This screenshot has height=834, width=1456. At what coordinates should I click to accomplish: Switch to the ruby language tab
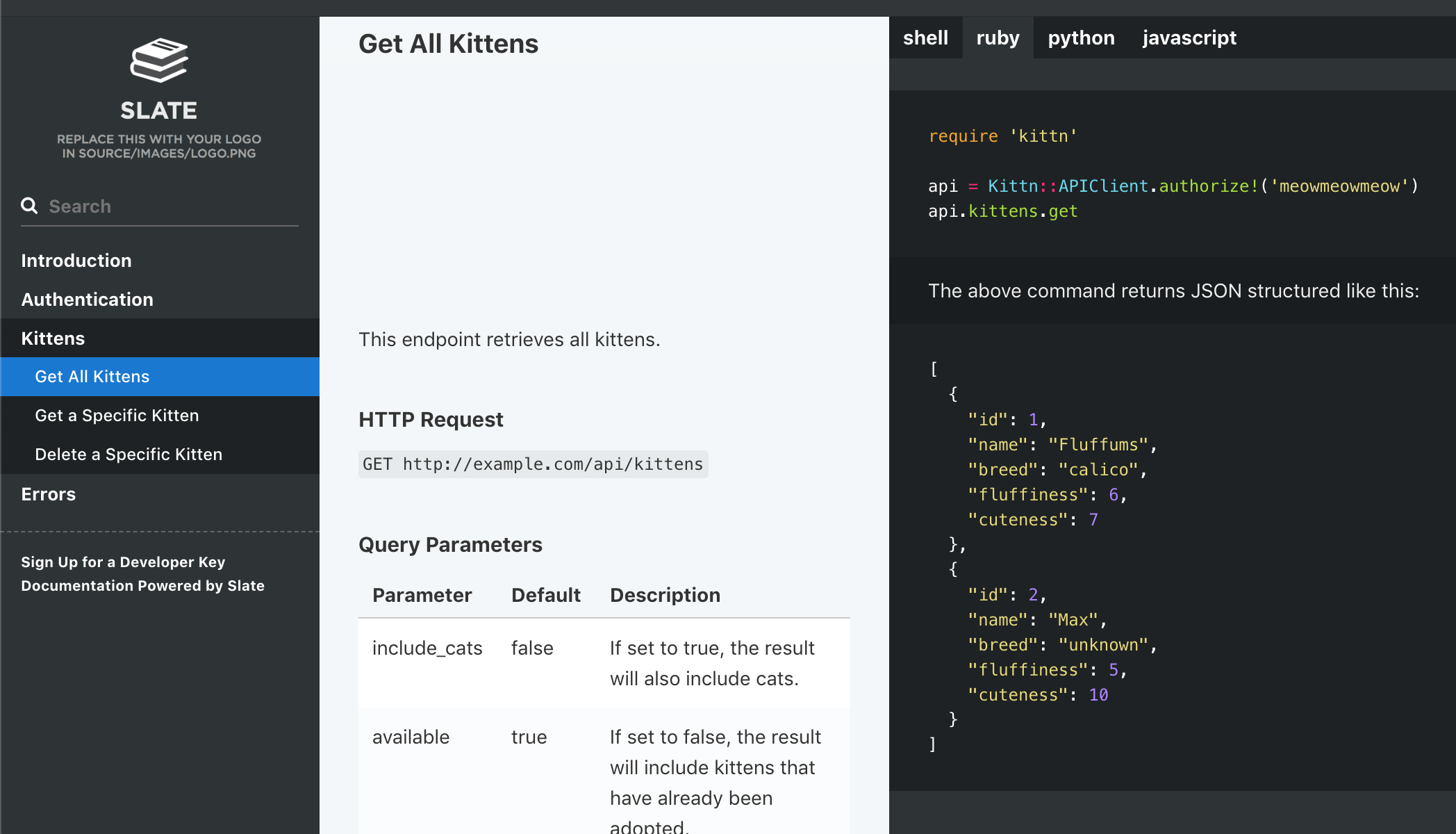point(998,38)
